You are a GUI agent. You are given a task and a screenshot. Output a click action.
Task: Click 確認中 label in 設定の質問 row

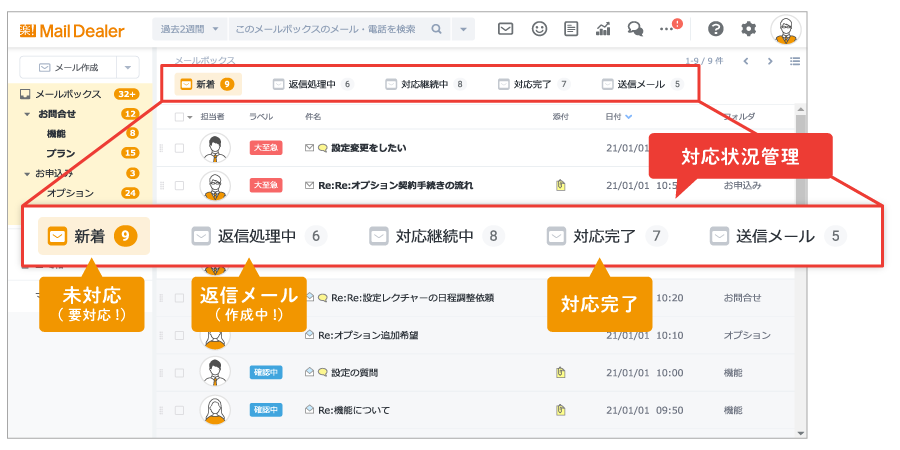click(266, 373)
